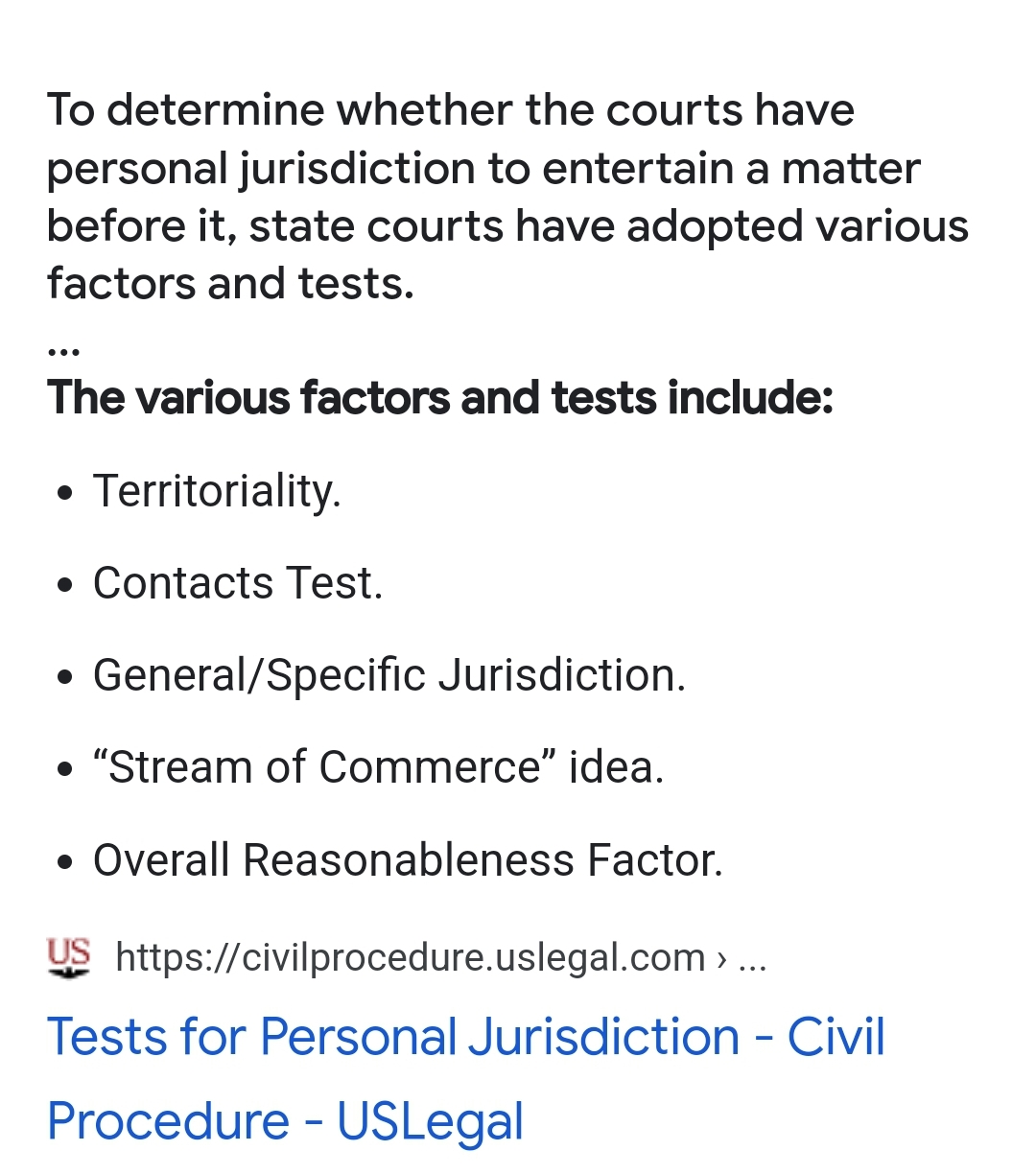Click the Stream of Commerce idea item

pyautogui.click(x=378, y=767)
